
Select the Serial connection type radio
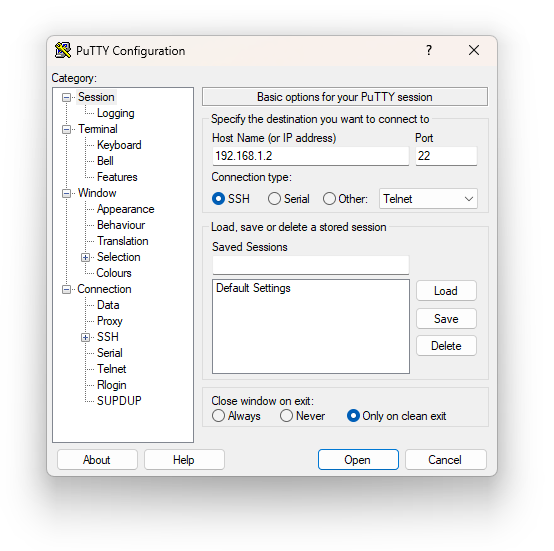tap(274, 199)
